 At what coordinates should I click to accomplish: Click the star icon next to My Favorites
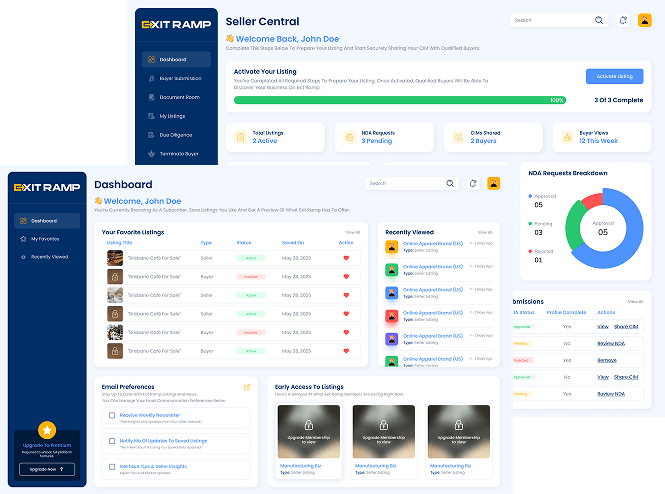pos(23,239)
